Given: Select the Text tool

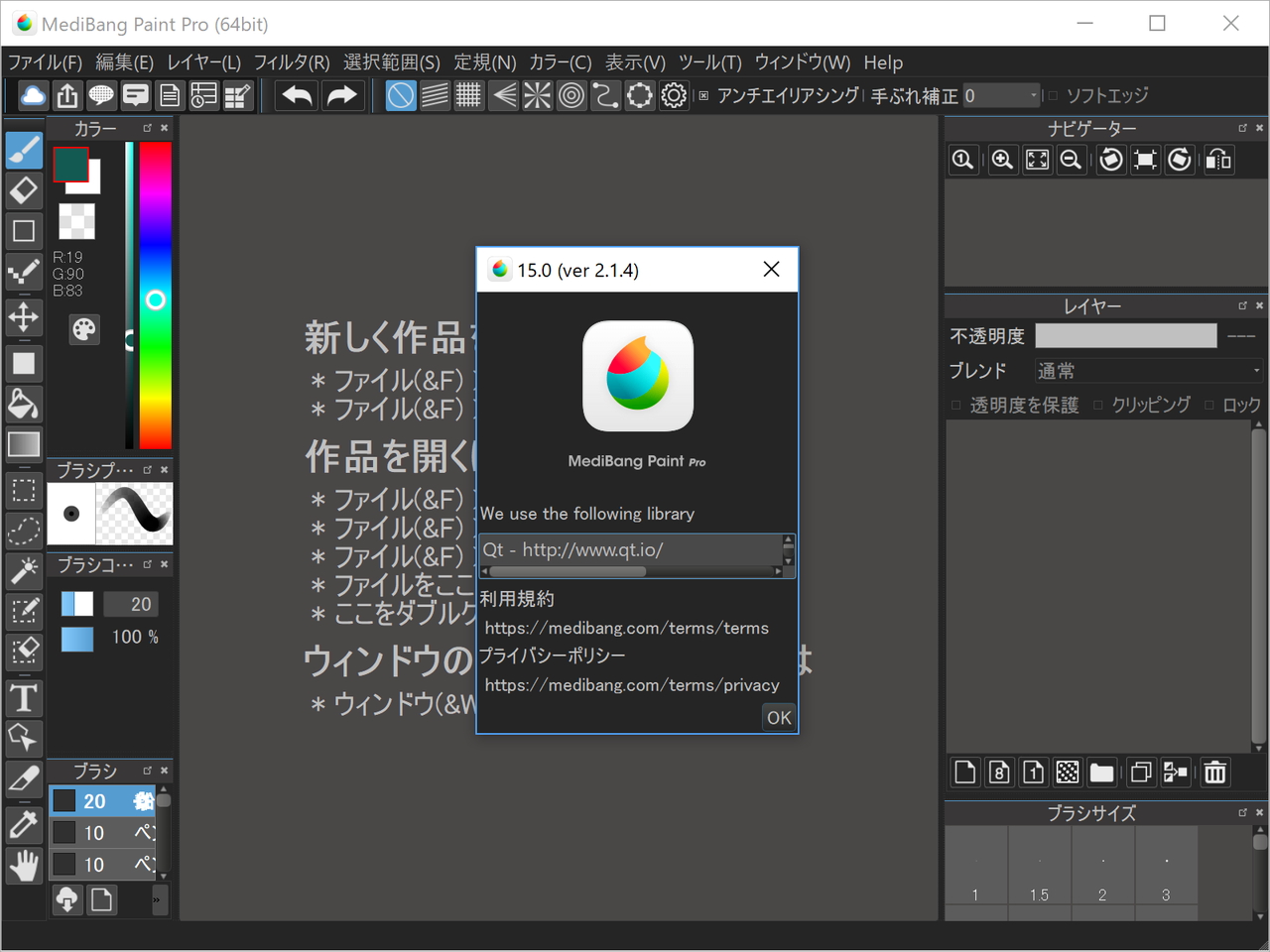Looking at the screenshot, I should coord(23,698).
